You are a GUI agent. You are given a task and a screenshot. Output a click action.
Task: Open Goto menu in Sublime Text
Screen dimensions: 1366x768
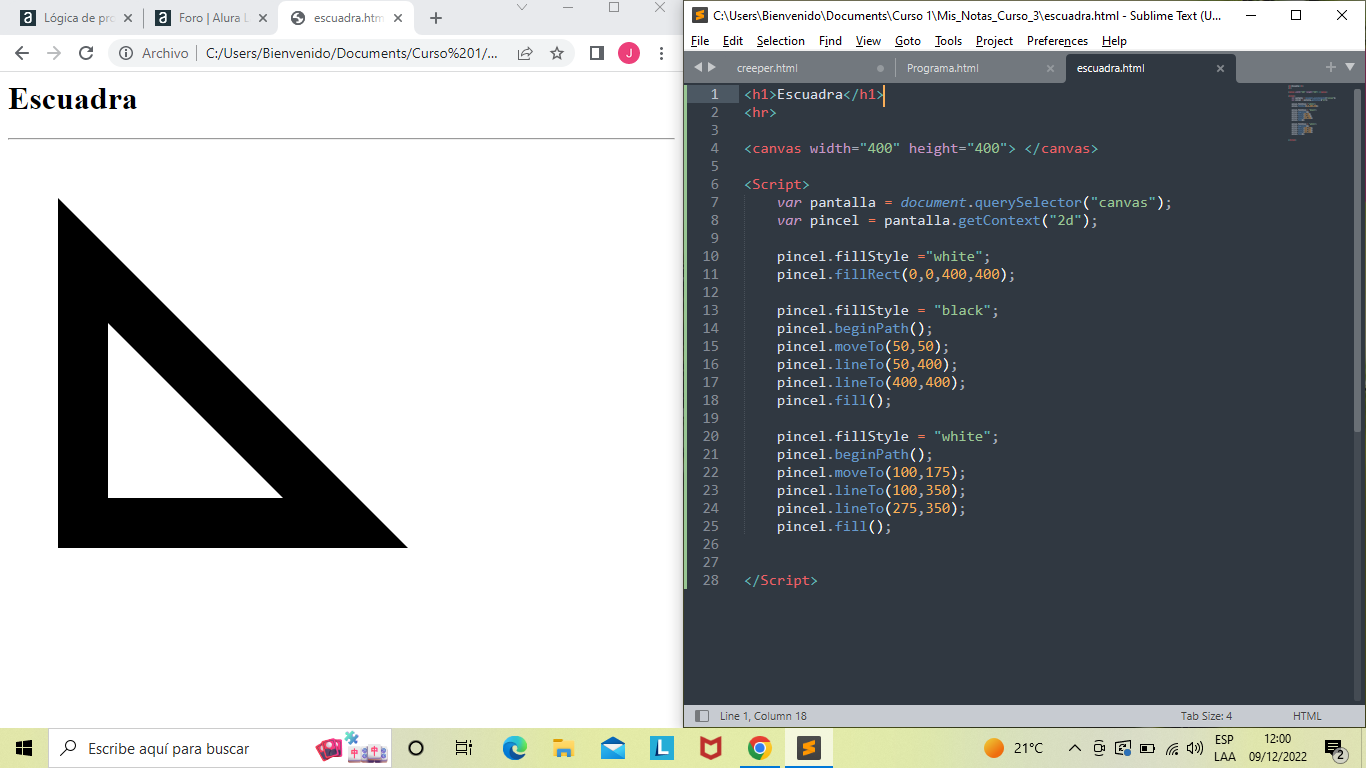point(908,41)
